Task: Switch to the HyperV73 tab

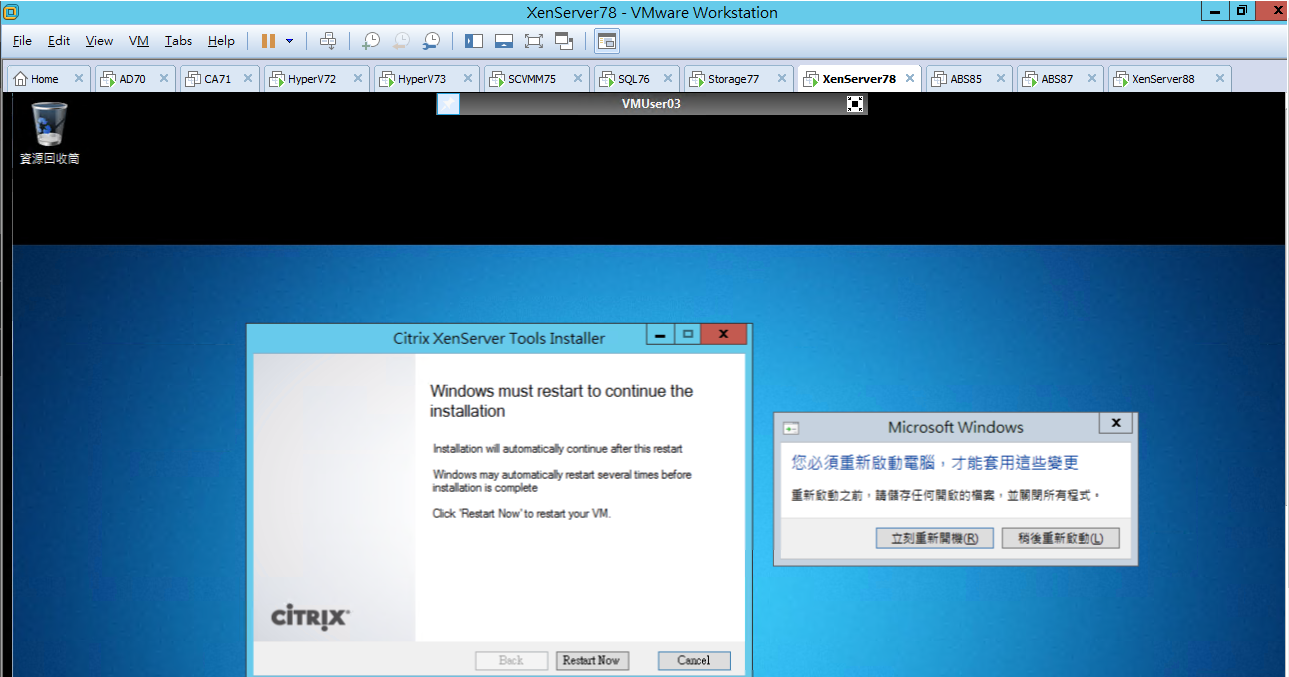Action: [x=422, y=79]
